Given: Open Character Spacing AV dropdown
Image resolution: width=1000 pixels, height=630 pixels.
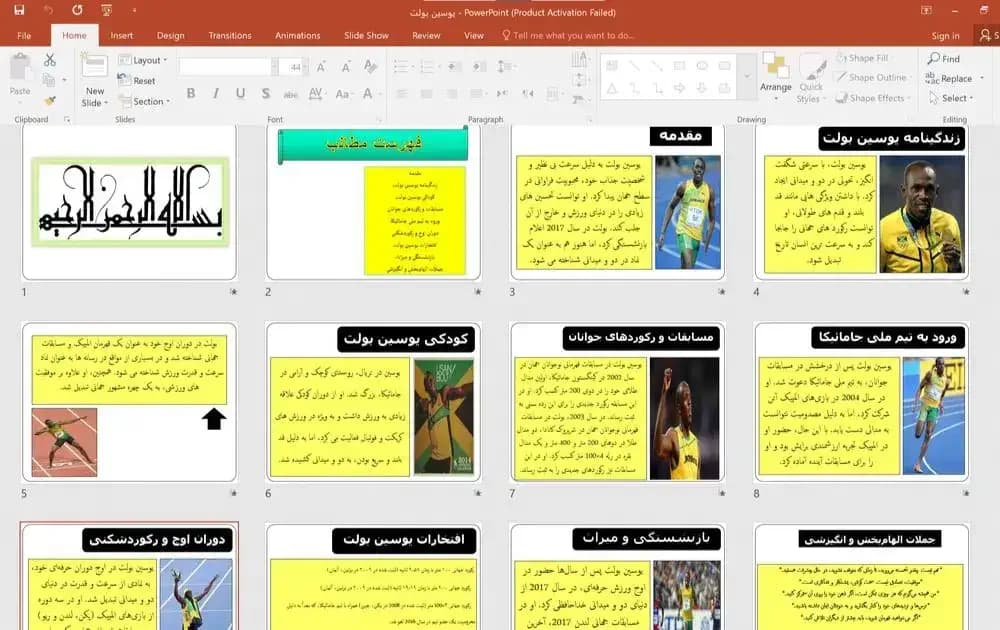Looking at the screenshot, I should tap(316, 94).
